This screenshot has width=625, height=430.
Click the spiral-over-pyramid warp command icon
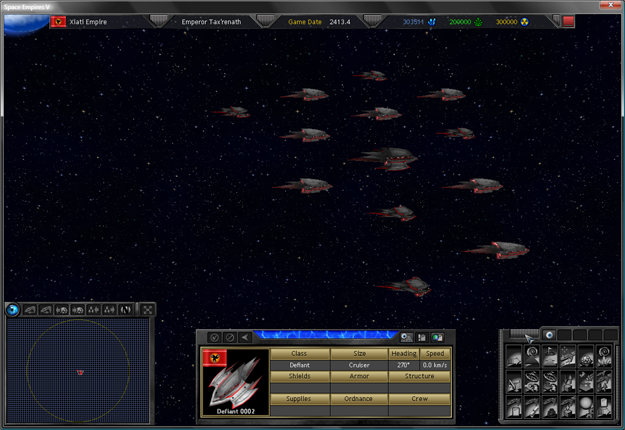532,356
